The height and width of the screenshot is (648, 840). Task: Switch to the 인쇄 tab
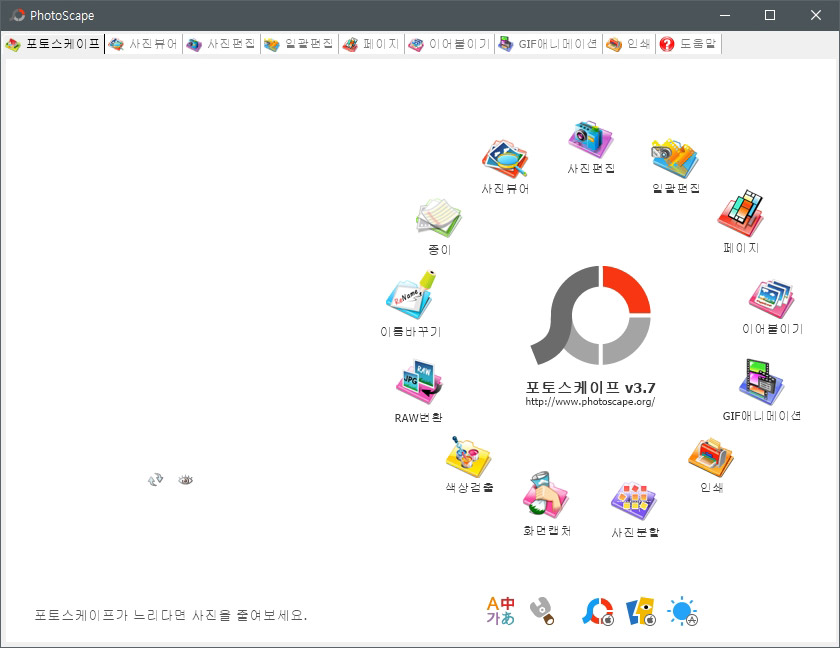(628, 44)
